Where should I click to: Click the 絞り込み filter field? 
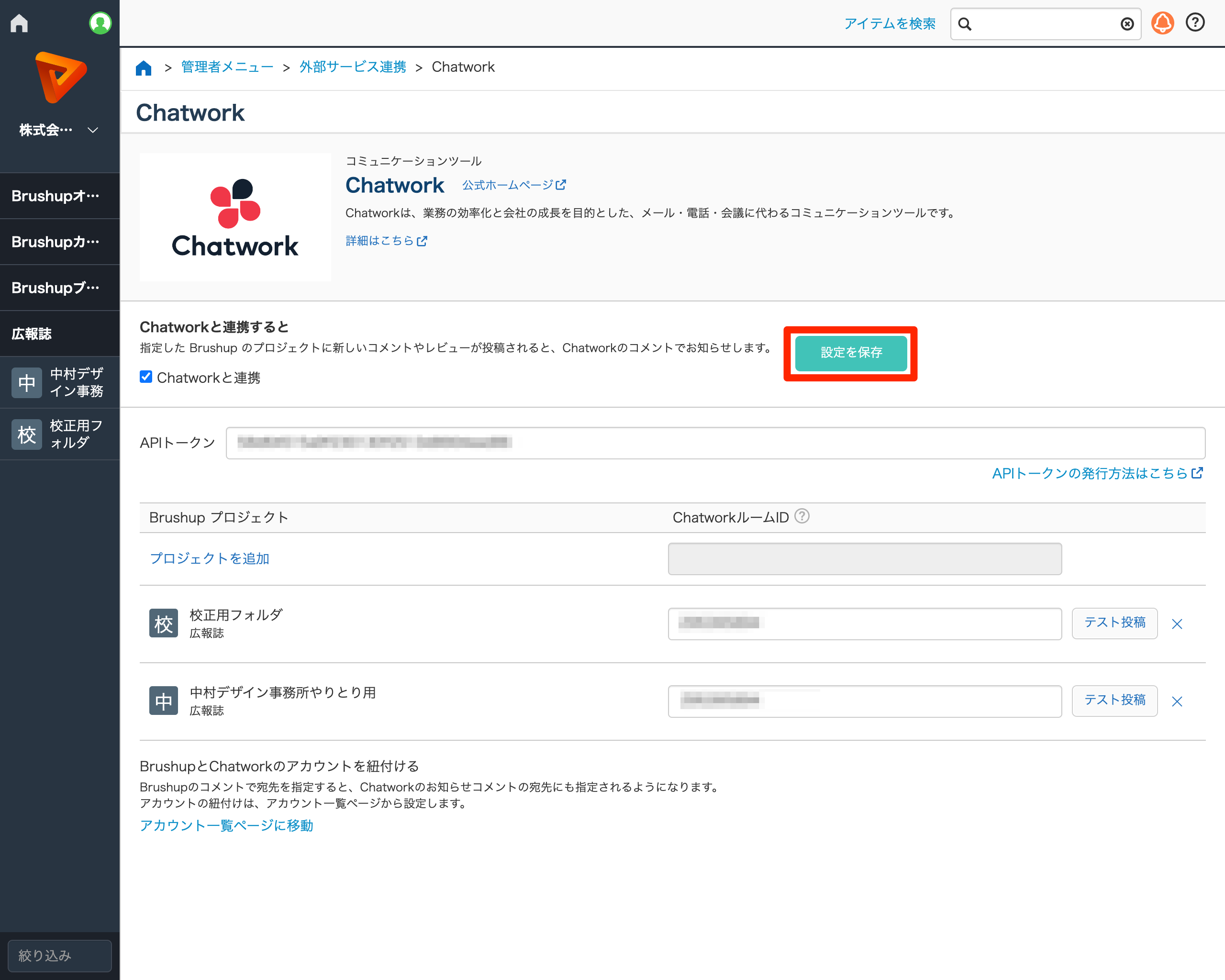(x=60, y=956)
